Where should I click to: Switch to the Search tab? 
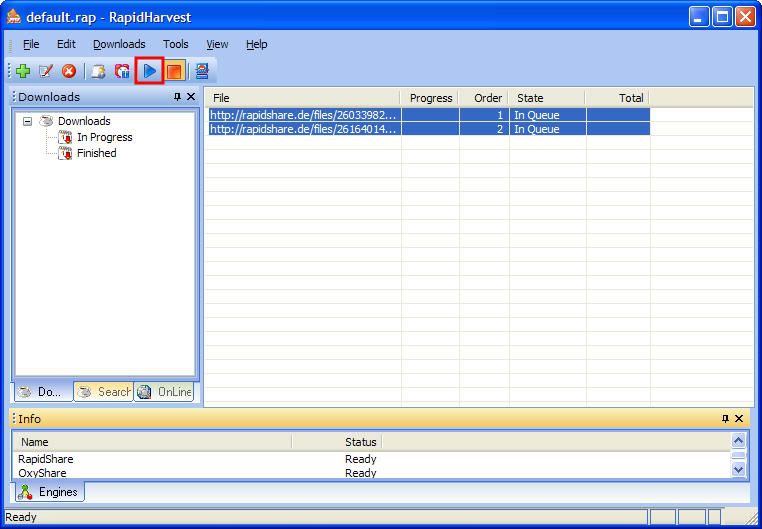[x=104, y=392]
